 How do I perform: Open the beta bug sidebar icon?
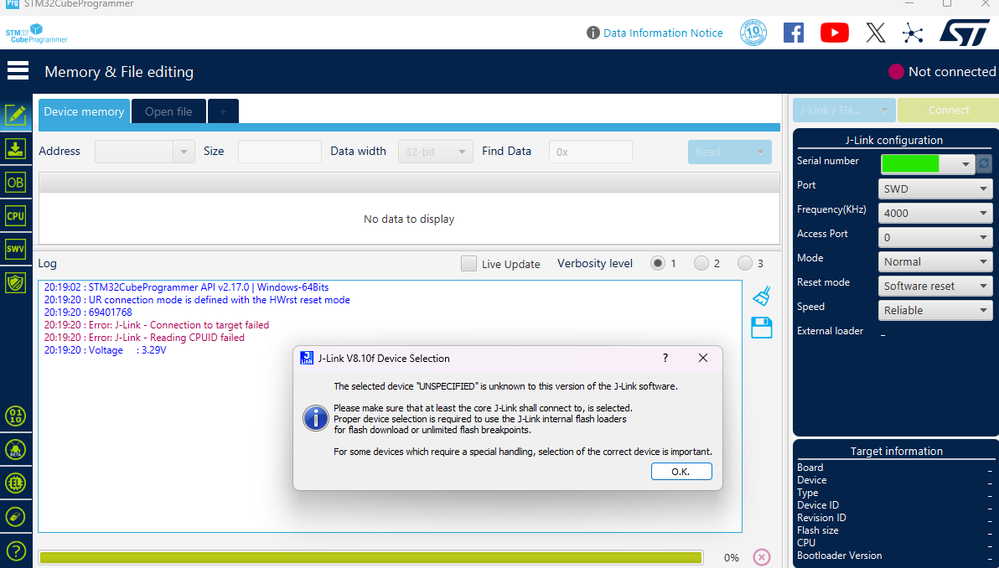click(x=15, y=450)
